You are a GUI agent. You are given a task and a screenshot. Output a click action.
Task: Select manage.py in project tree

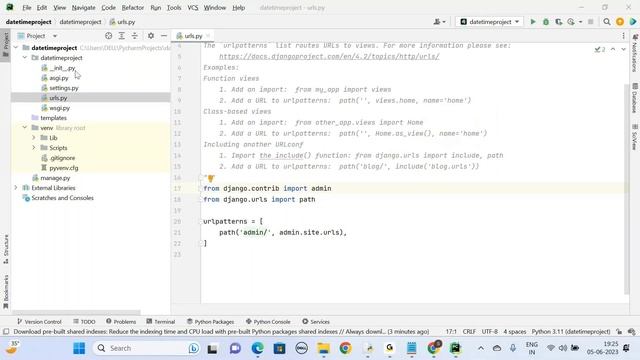pyautogui.click(x=55, y=178)
